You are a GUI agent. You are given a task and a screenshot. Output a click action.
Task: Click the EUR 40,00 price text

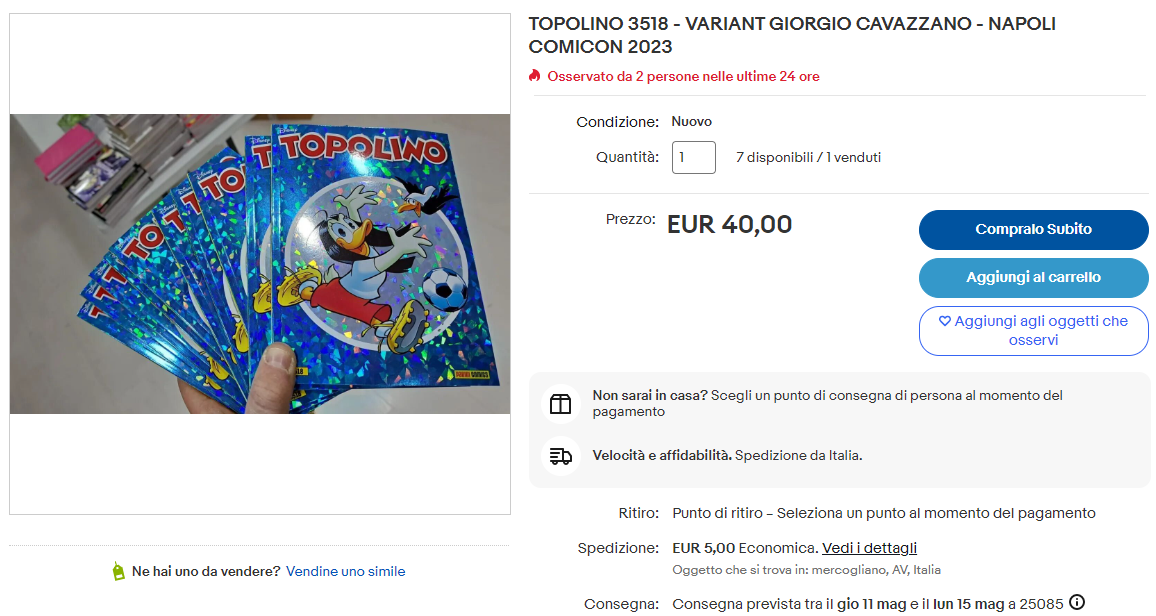[x=729, y=224]
